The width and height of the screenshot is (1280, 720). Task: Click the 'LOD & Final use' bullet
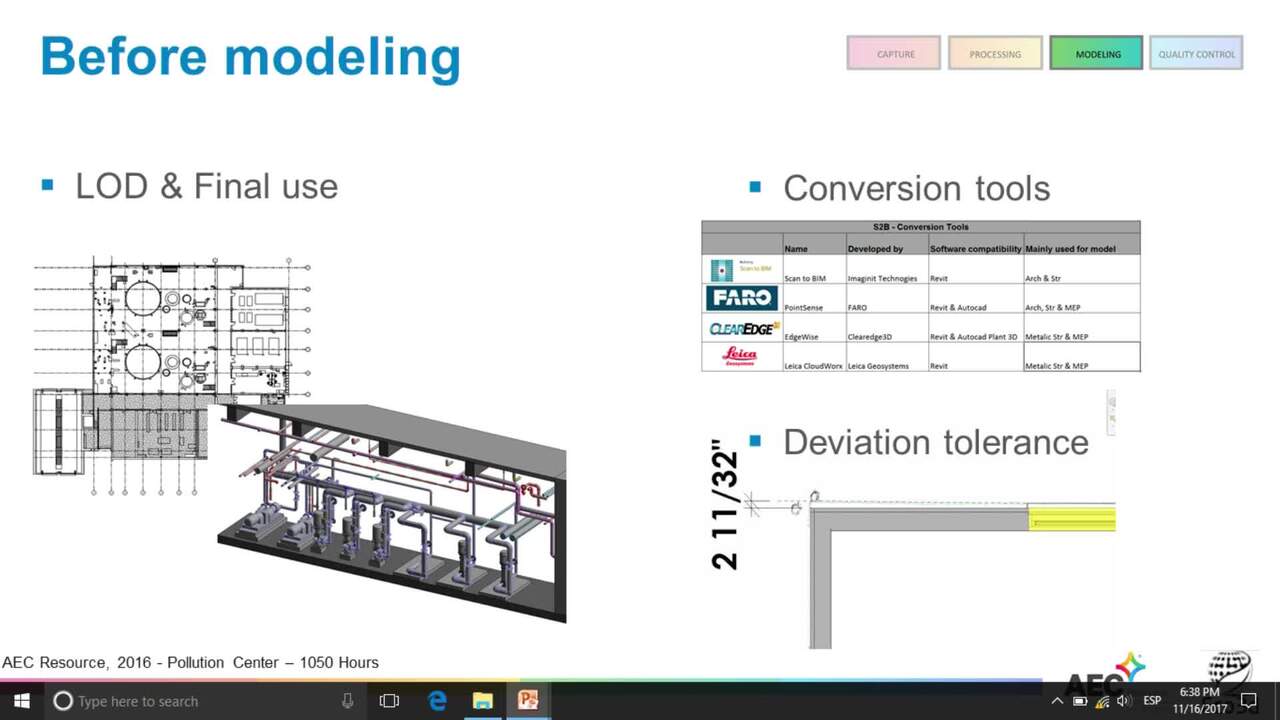tap(206, 186)
